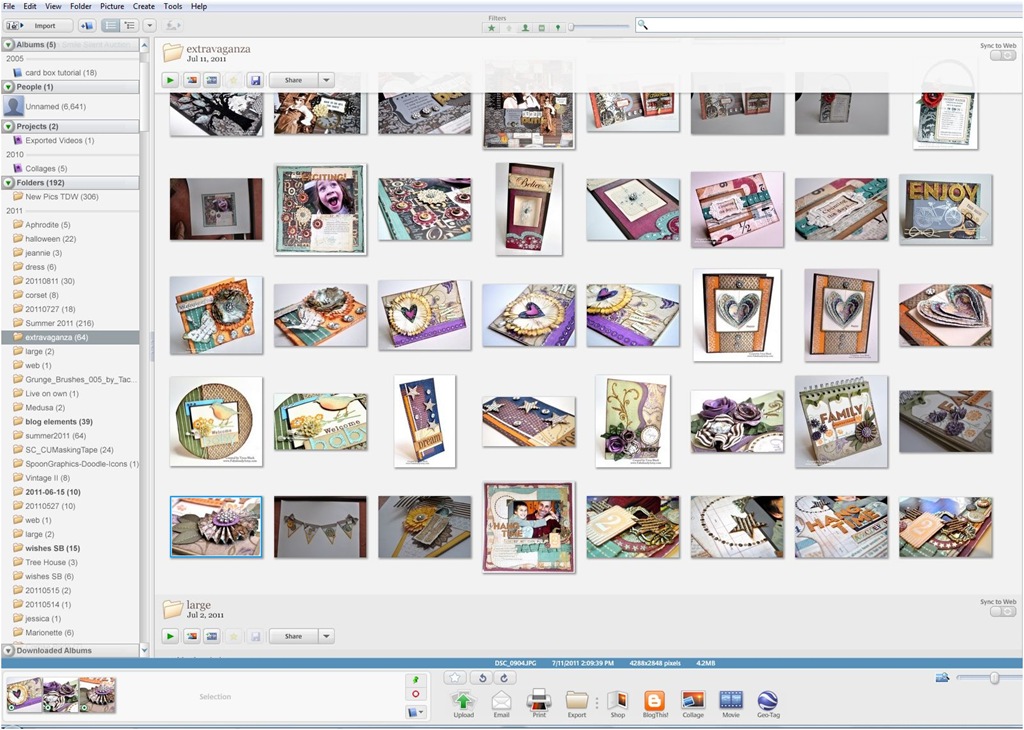Save edits to disk in extravaganza folder
The image size is (1024, 730).
tap(255, 80)
